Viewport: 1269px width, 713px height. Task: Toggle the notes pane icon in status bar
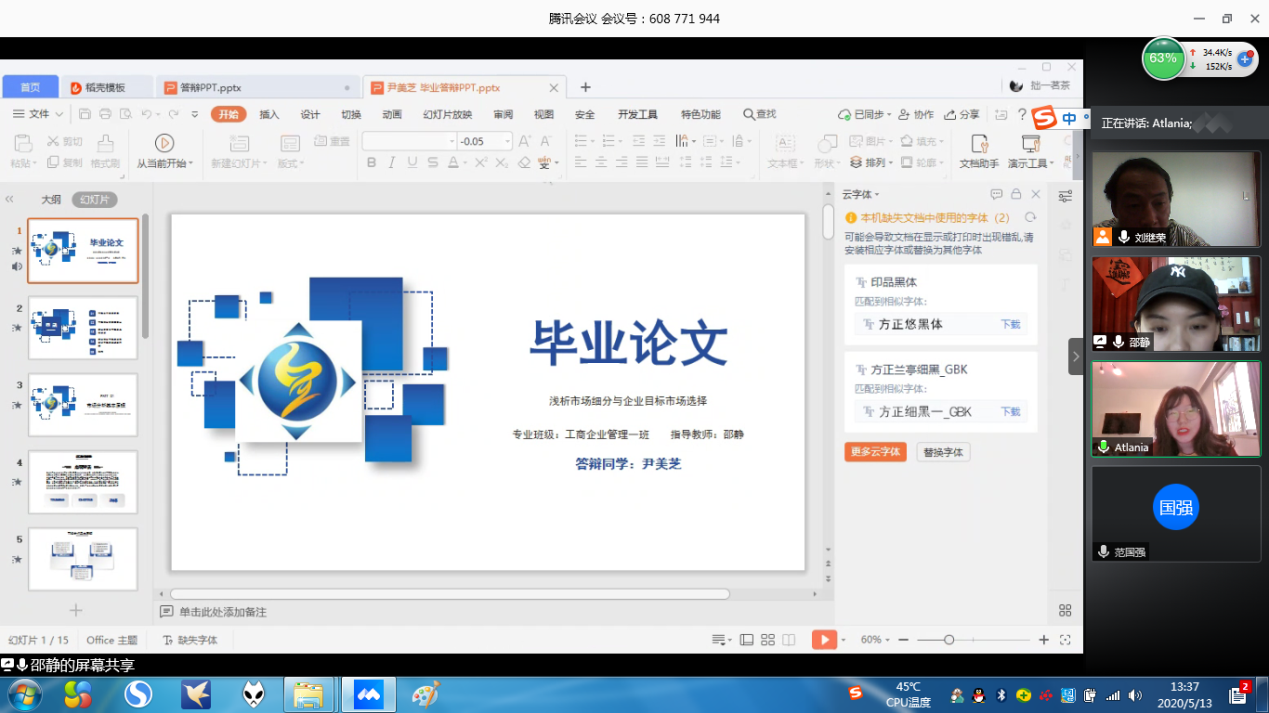718,640
